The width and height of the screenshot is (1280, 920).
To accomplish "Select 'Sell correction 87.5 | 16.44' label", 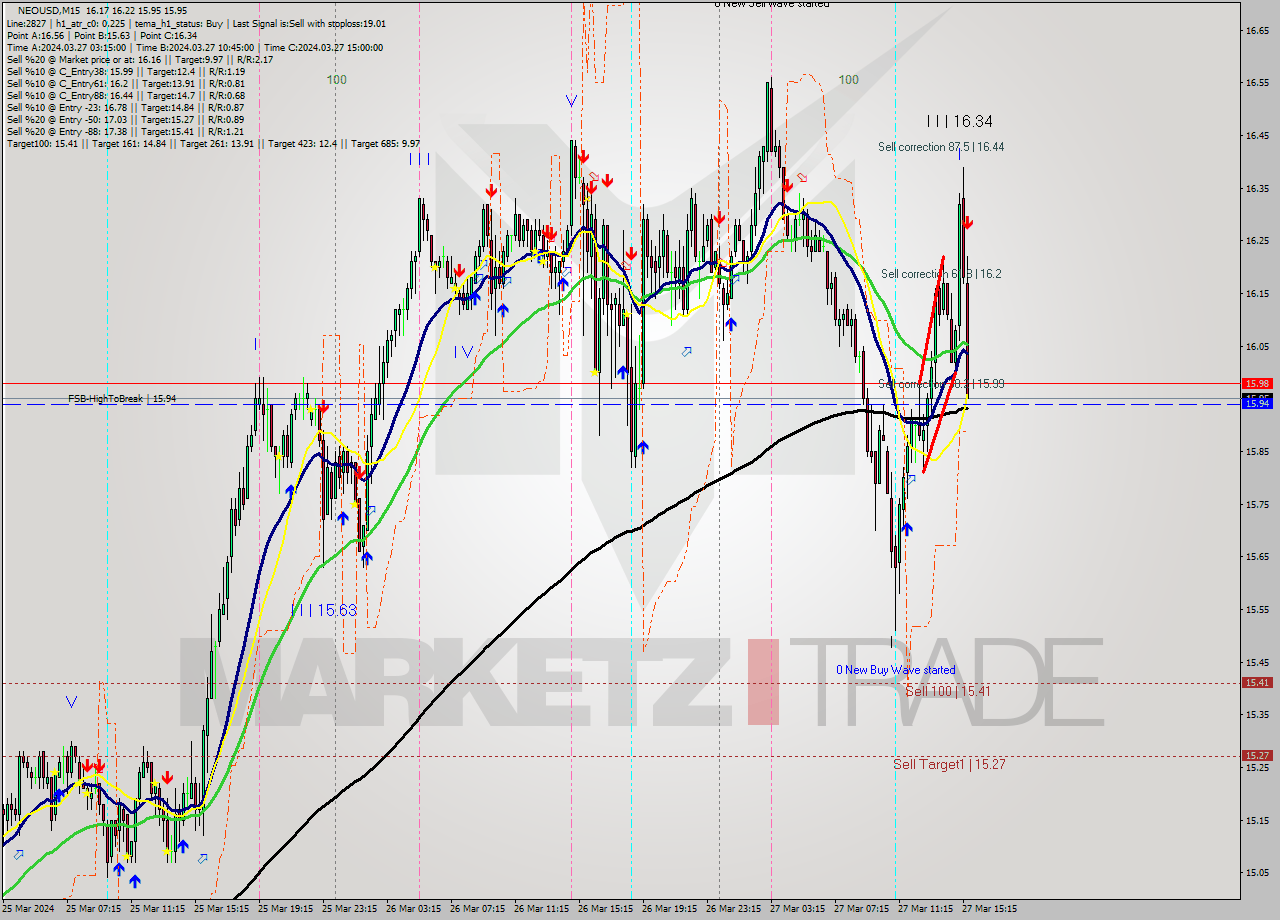I will pyautogui.click(x=941, y=147).
